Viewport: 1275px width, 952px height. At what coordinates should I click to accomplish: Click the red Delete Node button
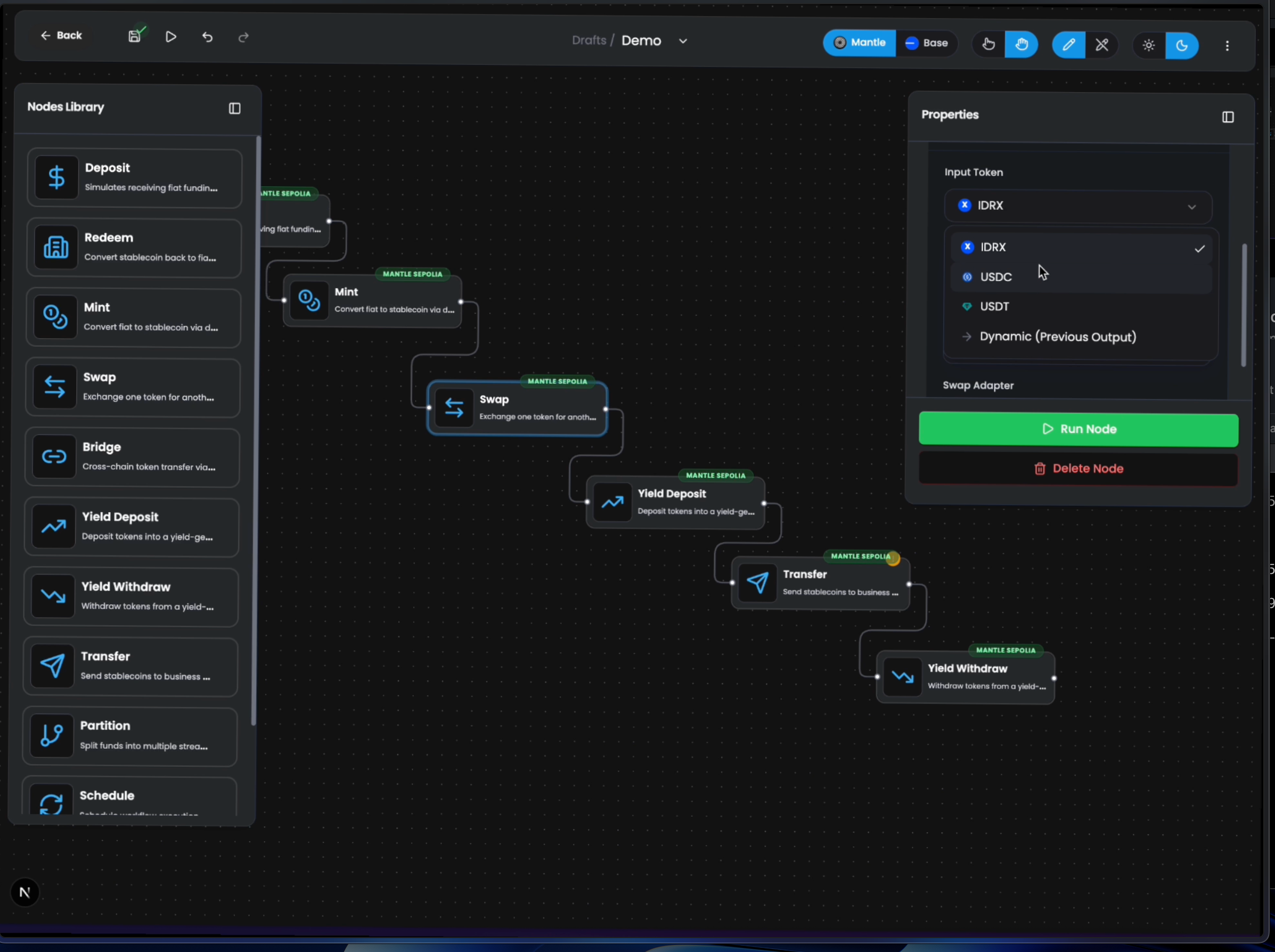(1078, 469)
